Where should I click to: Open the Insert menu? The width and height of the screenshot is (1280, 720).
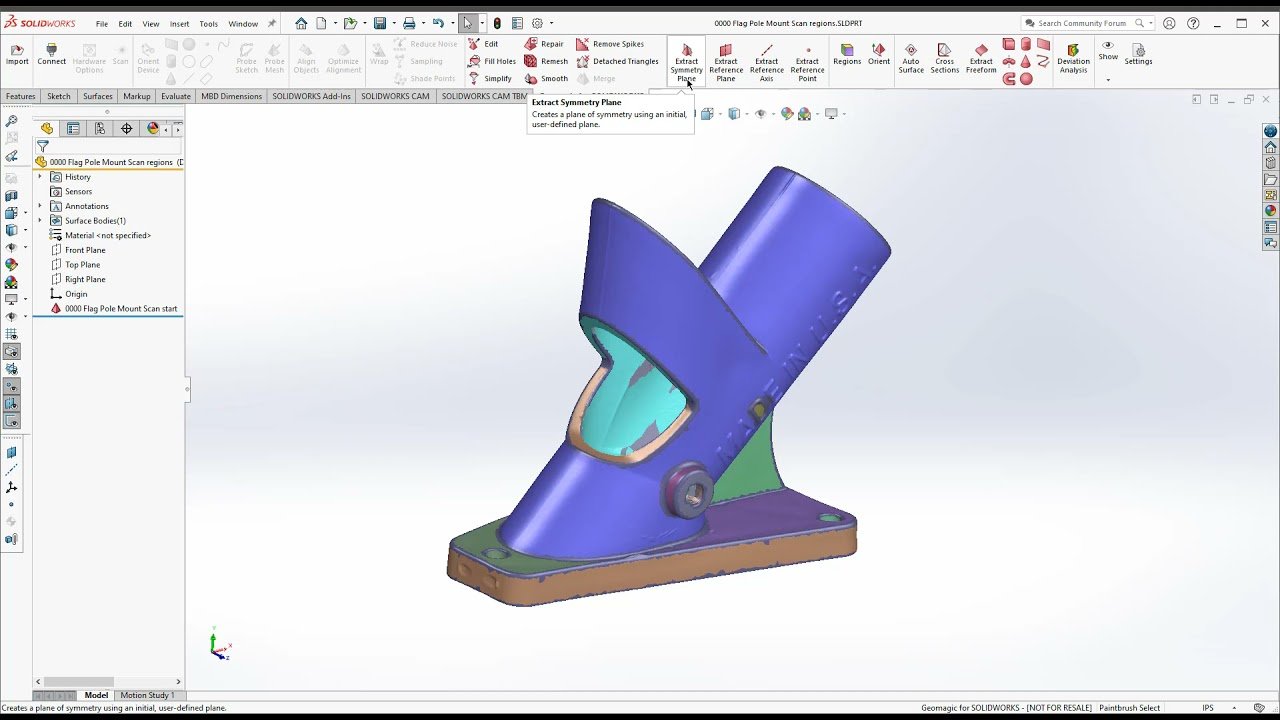(179, 24)
